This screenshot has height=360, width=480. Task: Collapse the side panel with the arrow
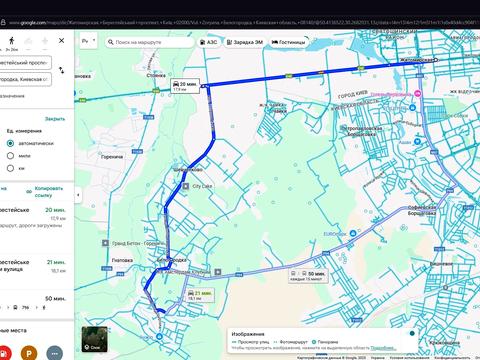(78, 195)
